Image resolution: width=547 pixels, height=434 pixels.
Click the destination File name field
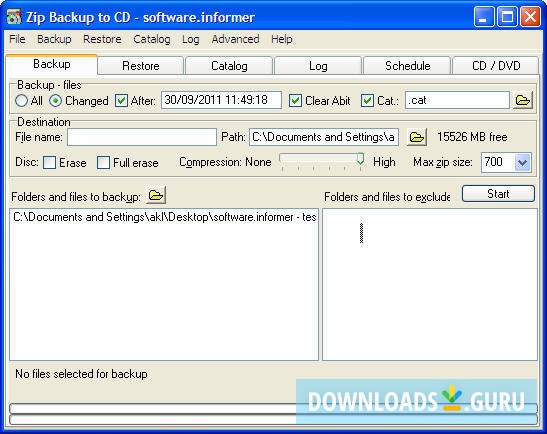tap(142, 137)
